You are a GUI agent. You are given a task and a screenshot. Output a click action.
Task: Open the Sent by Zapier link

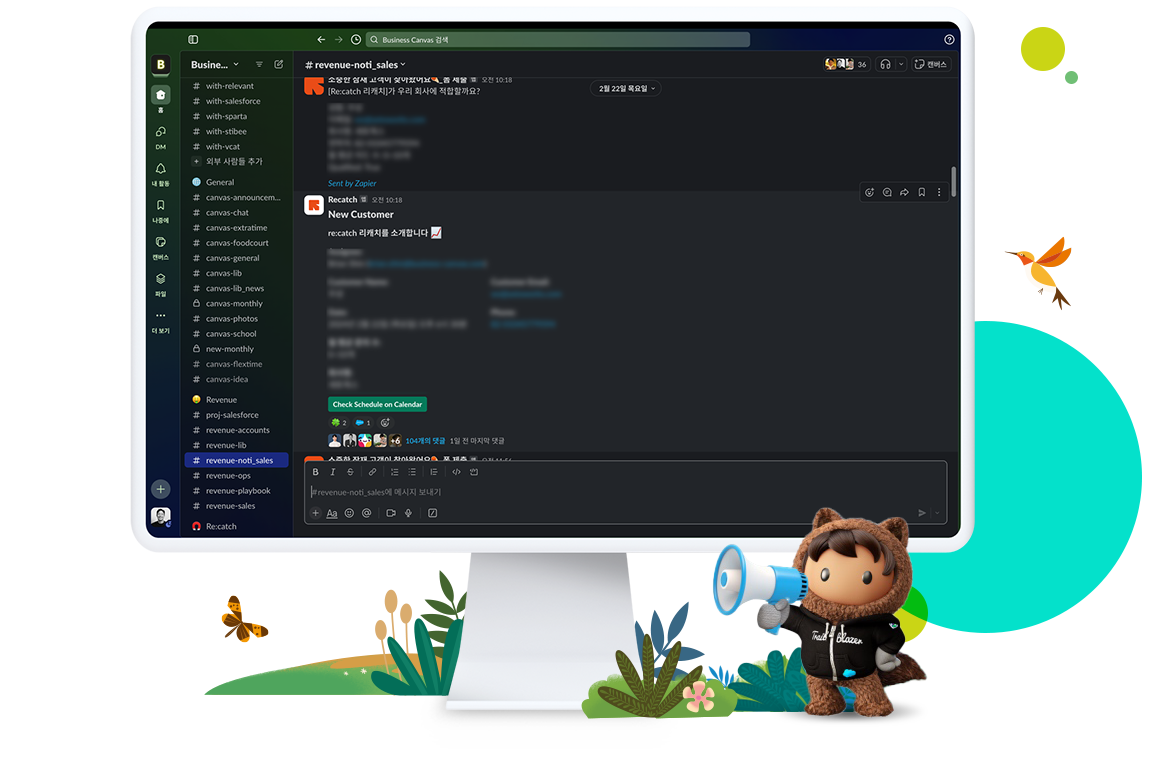[x=352, y=183]
